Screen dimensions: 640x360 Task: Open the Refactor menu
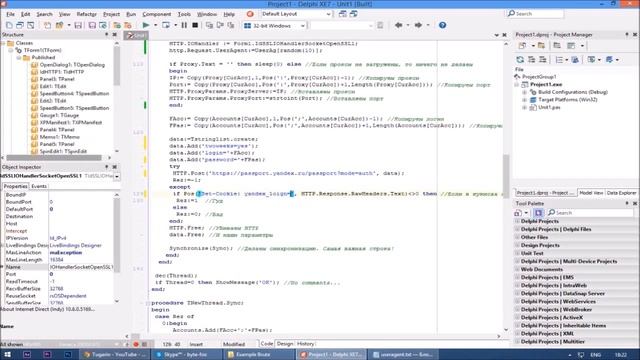click(87, 14)
